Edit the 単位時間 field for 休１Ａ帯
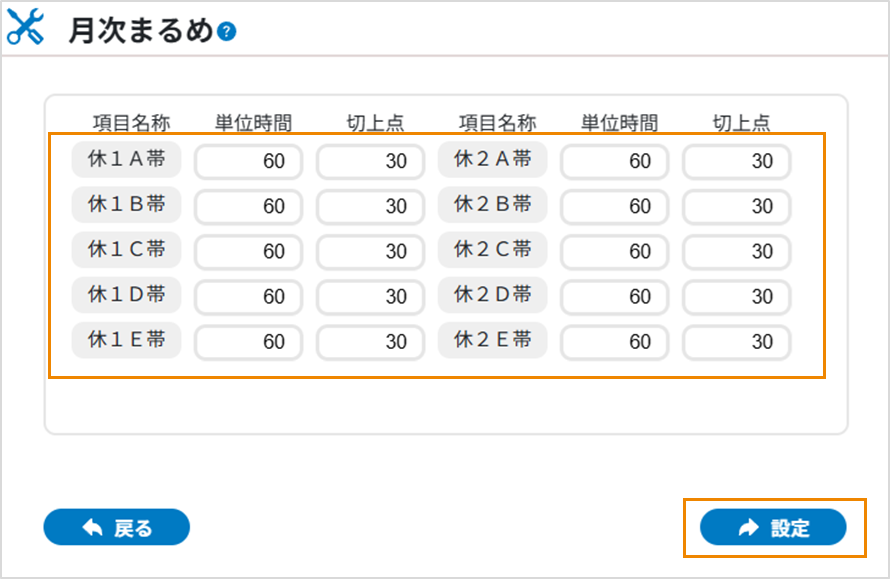The height and width of the screenshot is (579, 890). coord(248,160)
